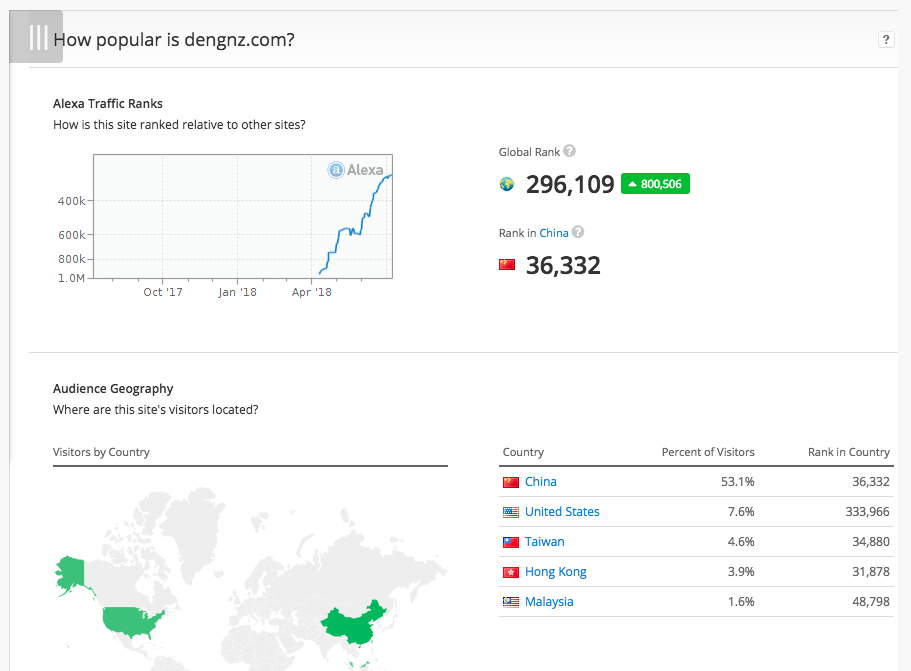
Task: Click the 'Percent of Visitors' column header
Action: 708,452
